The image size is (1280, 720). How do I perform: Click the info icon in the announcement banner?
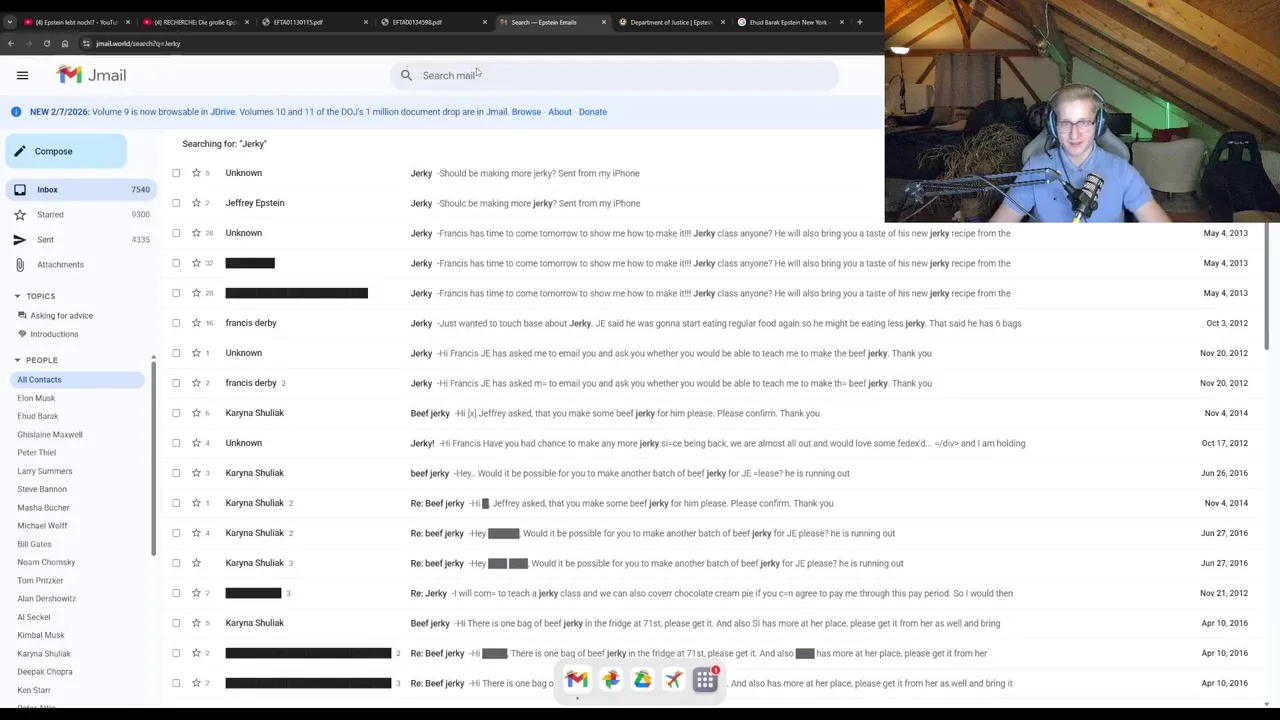(x=16, y=112)
